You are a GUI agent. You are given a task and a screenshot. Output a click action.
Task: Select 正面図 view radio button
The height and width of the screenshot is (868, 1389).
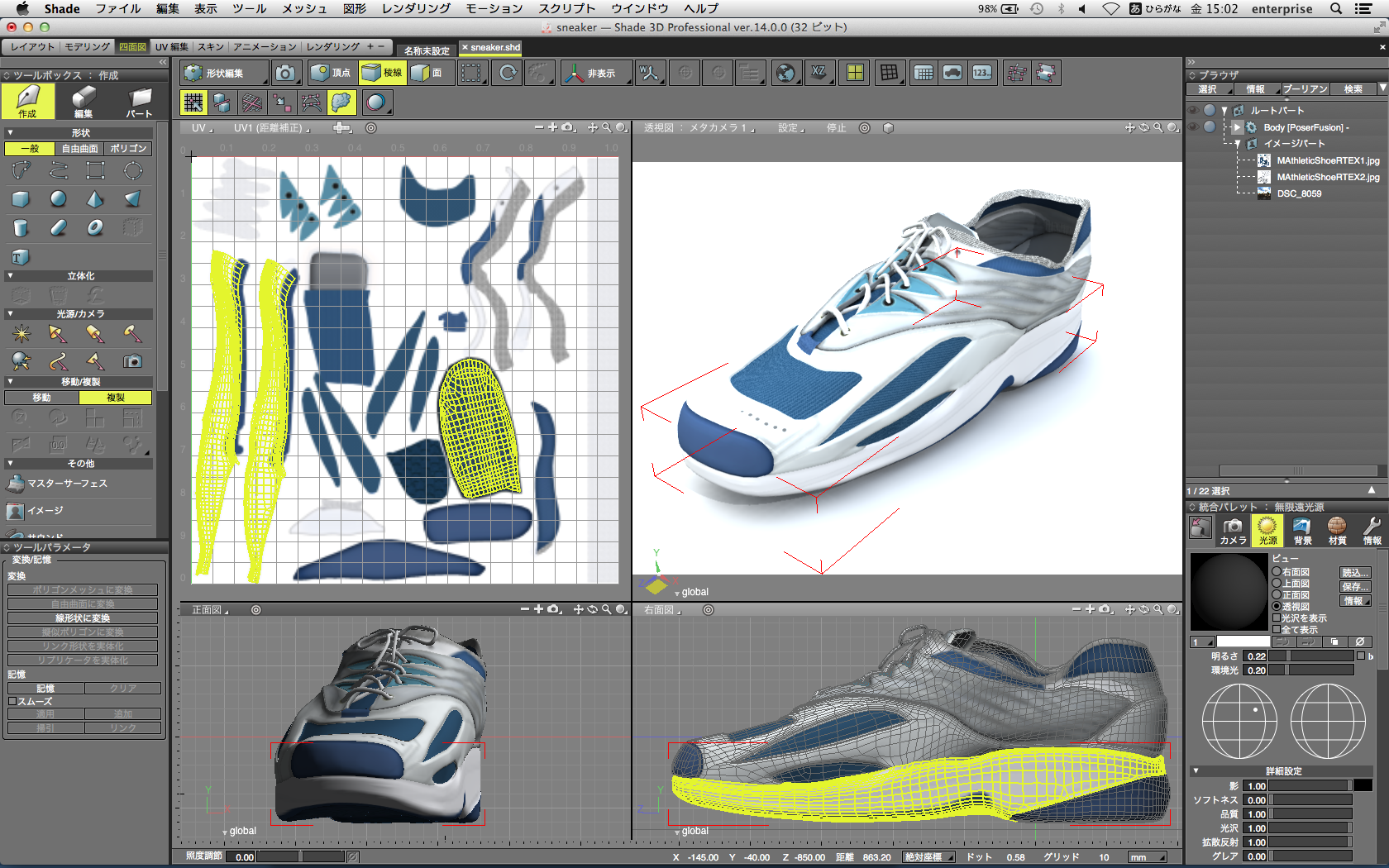1277,595
